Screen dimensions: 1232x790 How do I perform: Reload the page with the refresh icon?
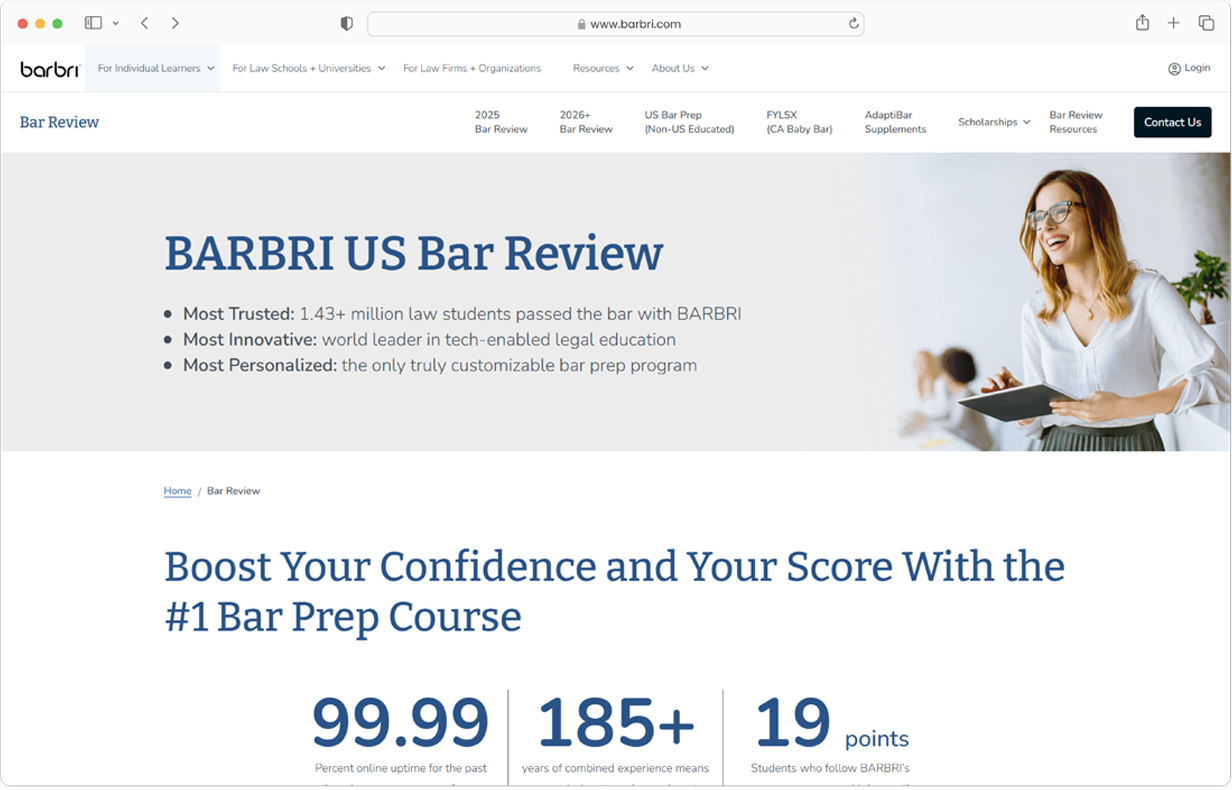click(x=853, y=24)
